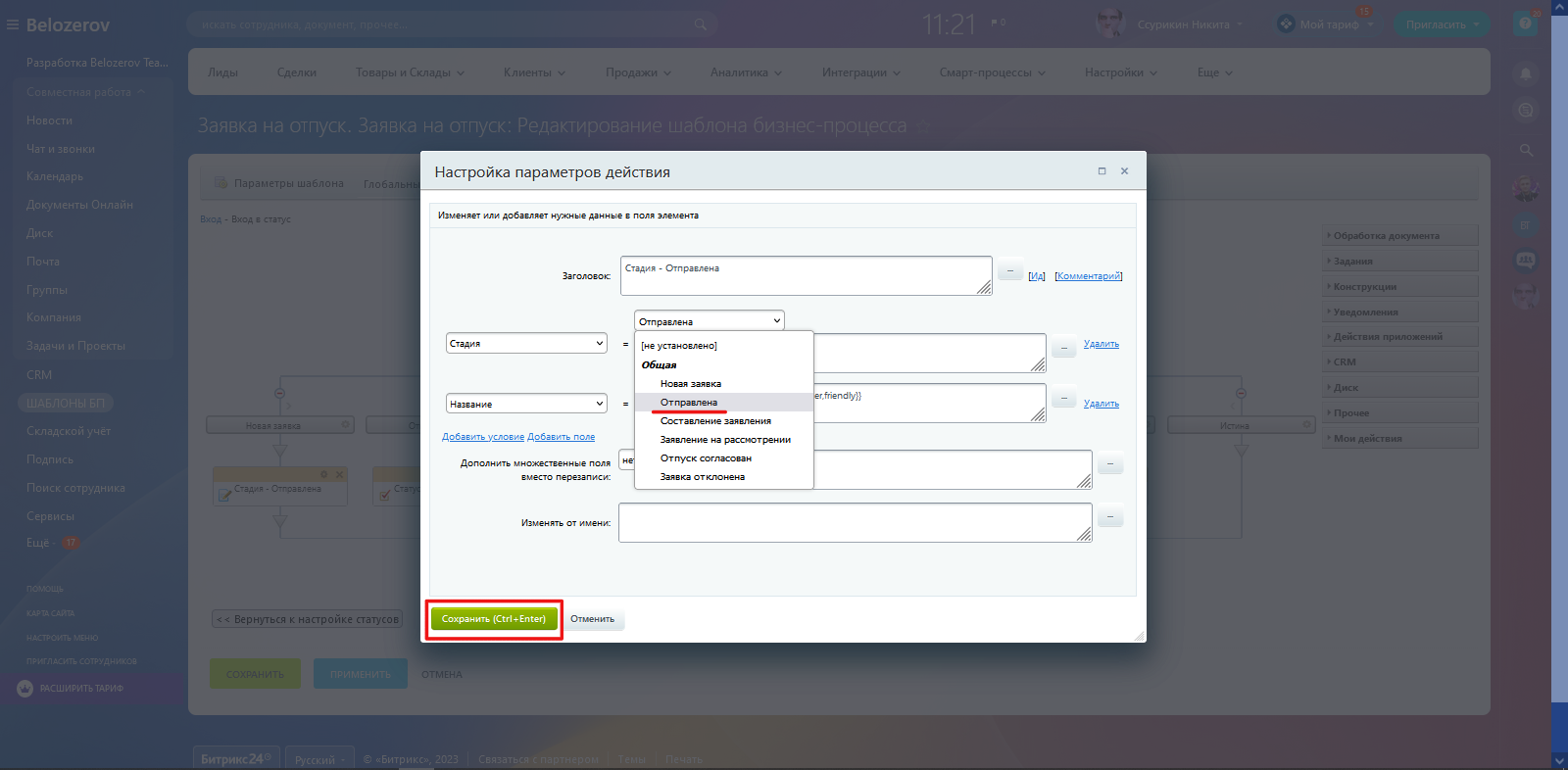Image resolution: width=1568 pixels, height=770 pixels.
Task: Click the Применить button on page
Action: point(360,674)
